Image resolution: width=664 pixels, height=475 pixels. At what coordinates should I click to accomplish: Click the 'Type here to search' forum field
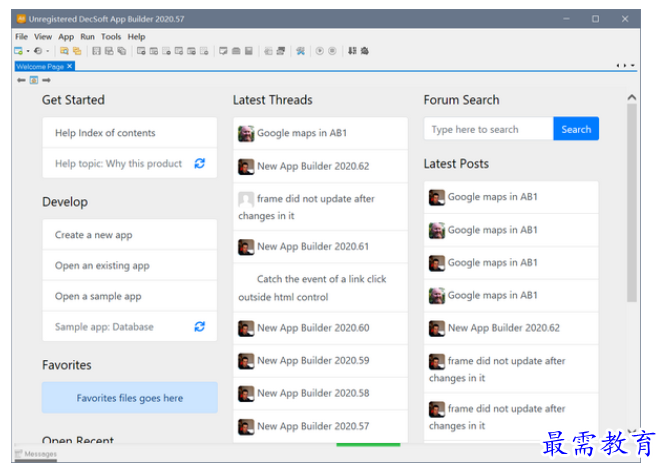[489, 129]
